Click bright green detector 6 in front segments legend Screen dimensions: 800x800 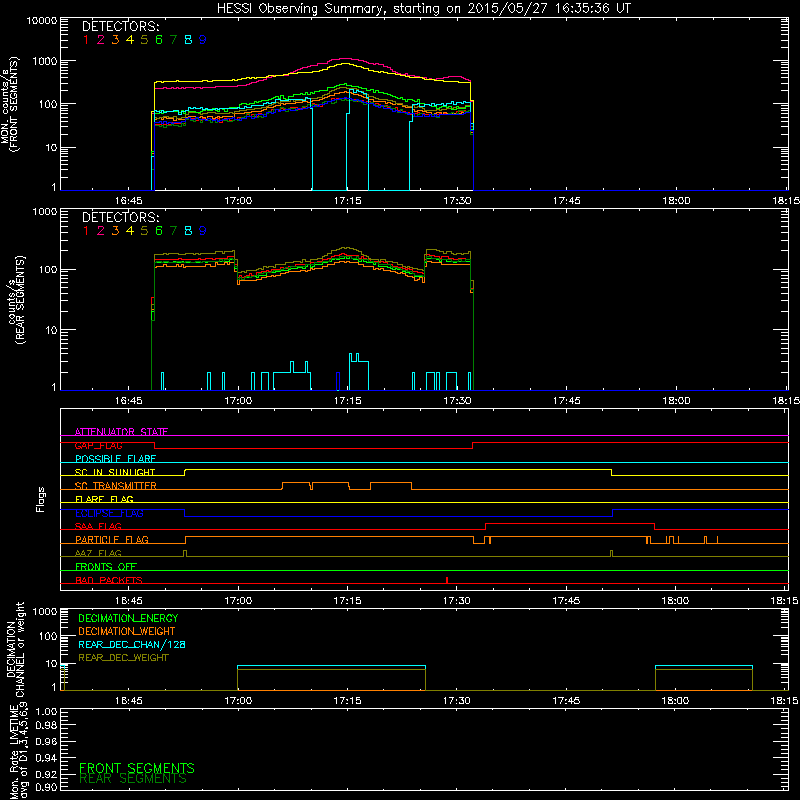pyautogui.click(x=159, y=39)
